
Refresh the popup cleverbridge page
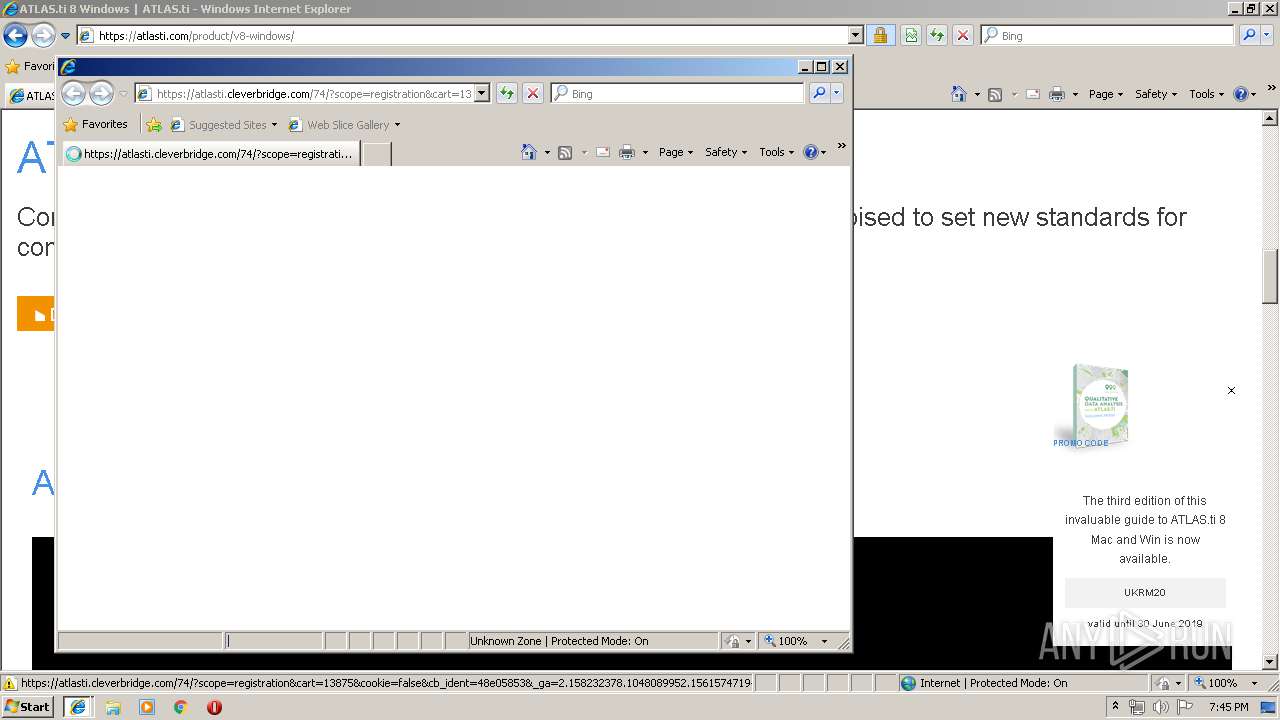pyautogui.click(x=507, y=93)
